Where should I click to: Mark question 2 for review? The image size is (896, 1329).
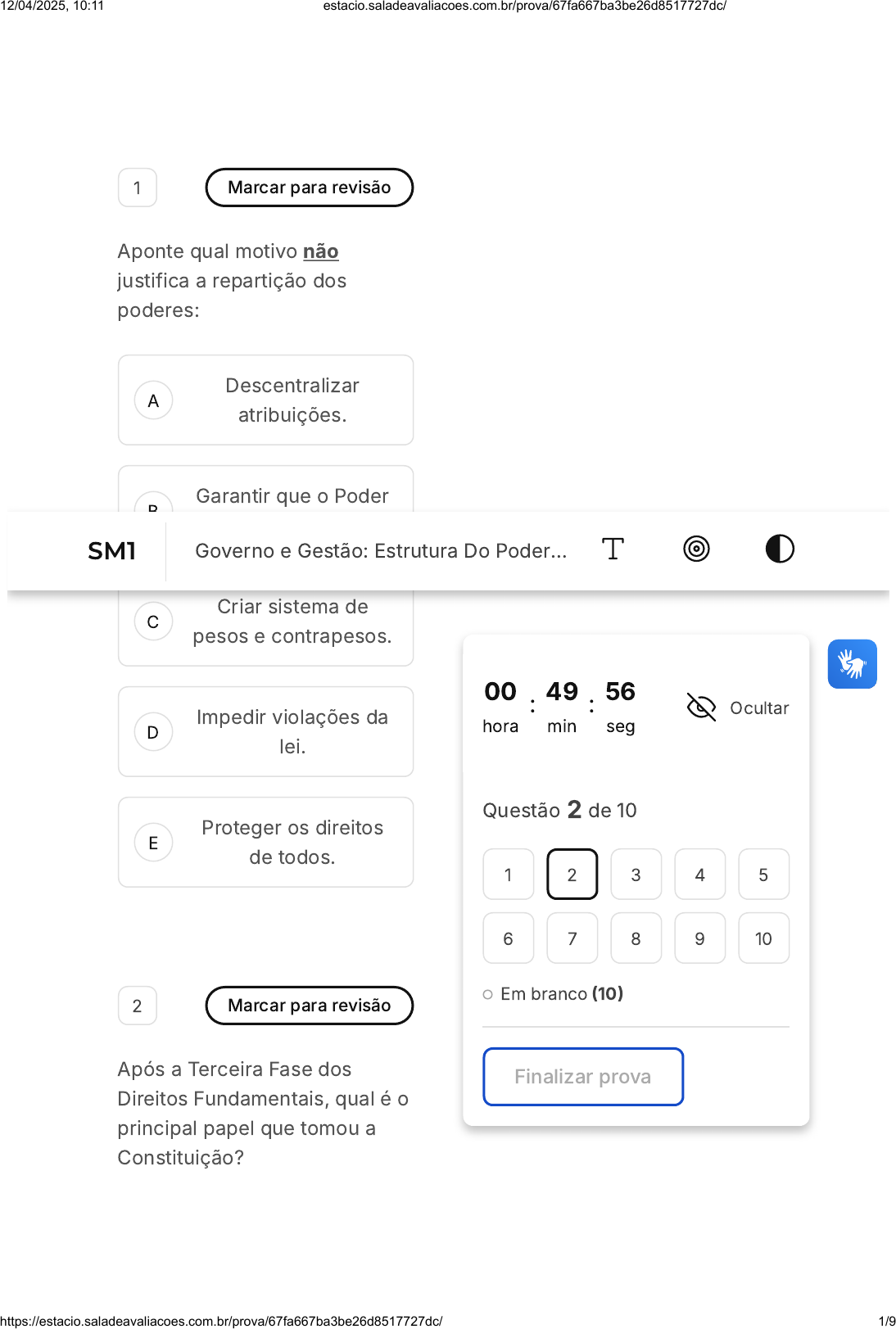click(309, 1006)
